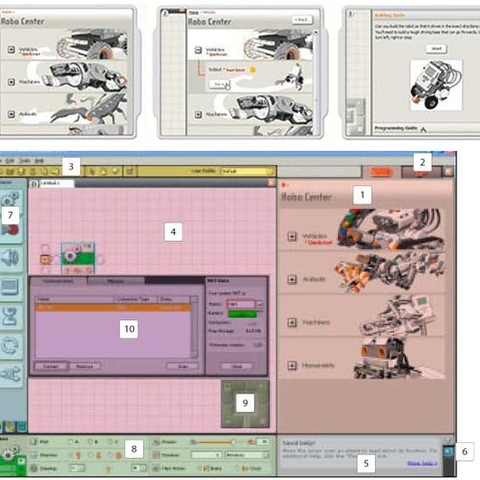The height and width of the screenshot is (480, 480).
Task: Click the Power value field
Action: [263, 442]
